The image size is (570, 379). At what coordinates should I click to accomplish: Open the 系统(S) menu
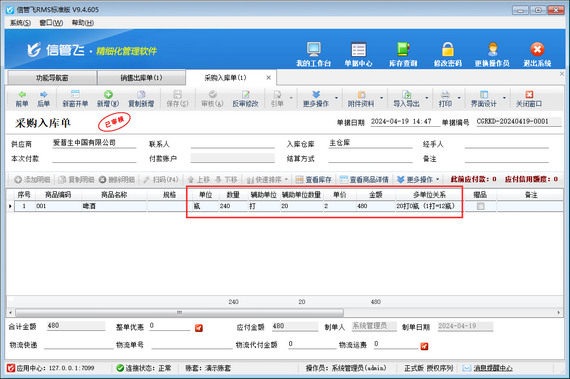coord(20,23)
